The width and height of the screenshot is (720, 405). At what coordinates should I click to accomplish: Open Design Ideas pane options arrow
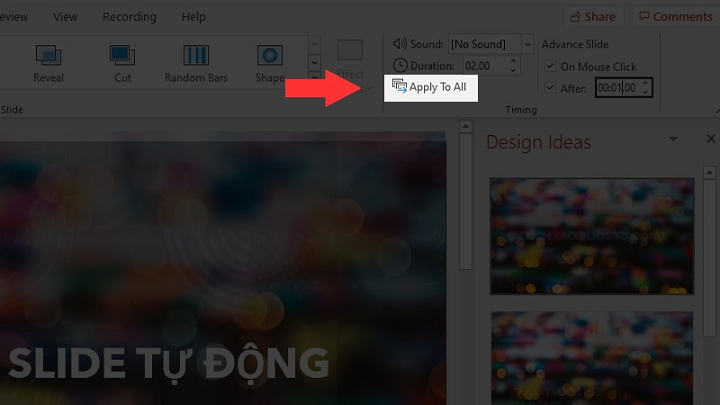click(674, 139)
